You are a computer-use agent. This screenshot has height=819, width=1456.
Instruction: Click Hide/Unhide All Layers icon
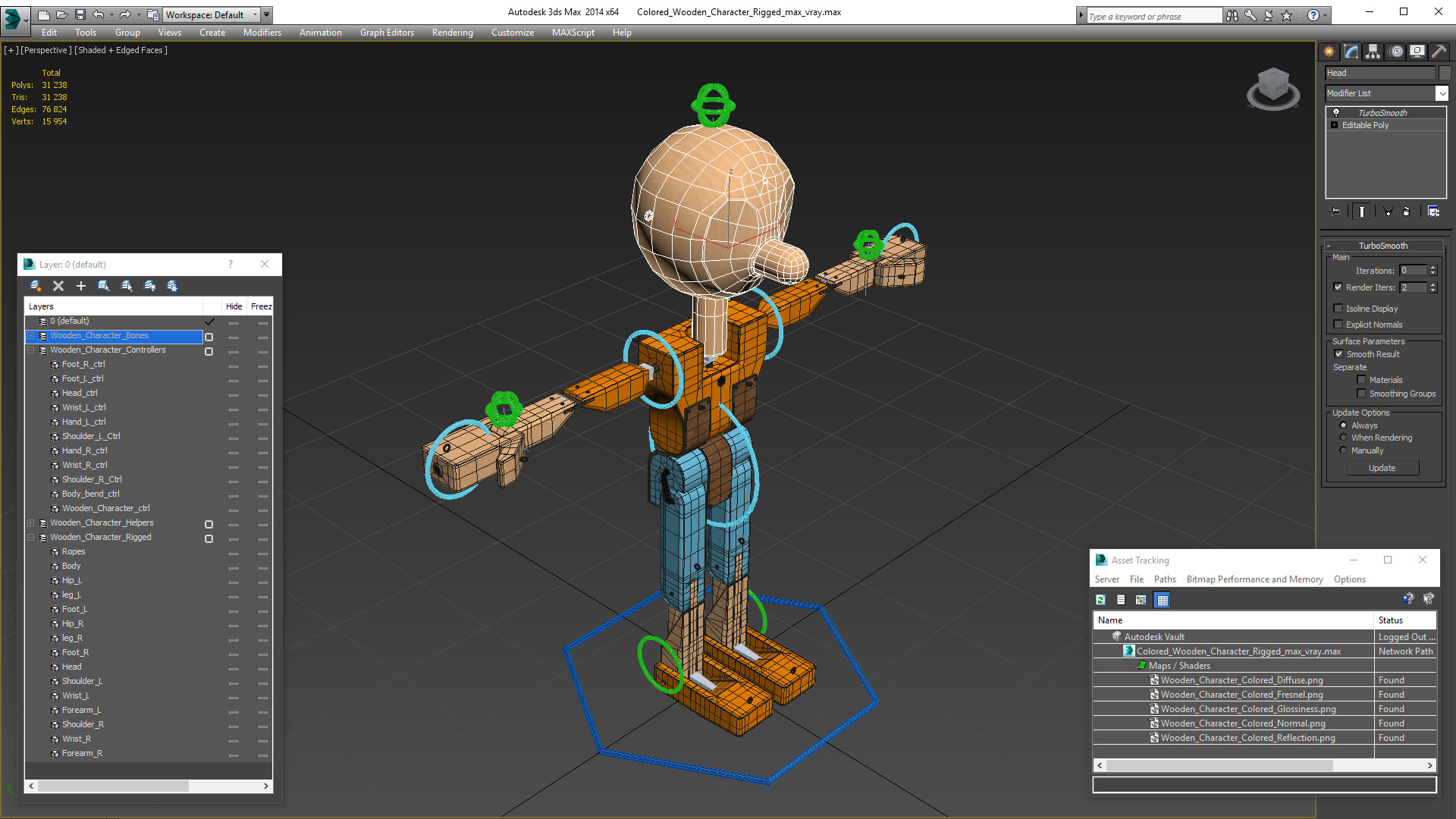[149, 286]
